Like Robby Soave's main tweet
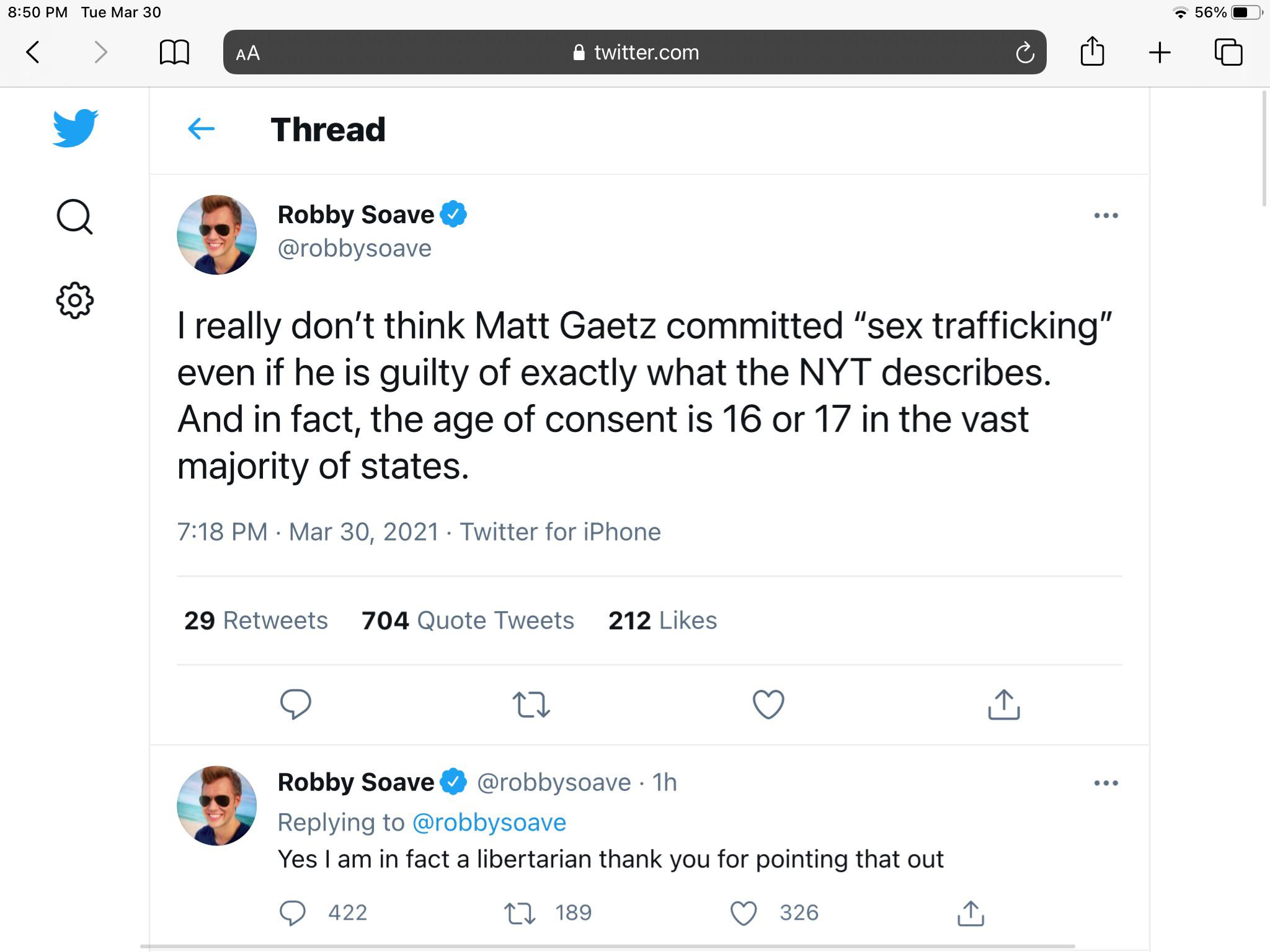 click(768, 704)
